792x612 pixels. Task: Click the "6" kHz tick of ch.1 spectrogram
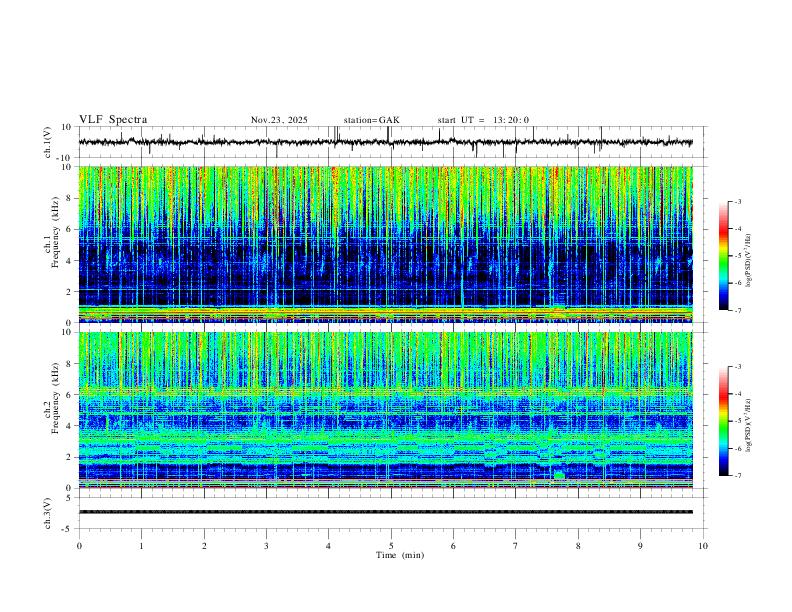69,229
